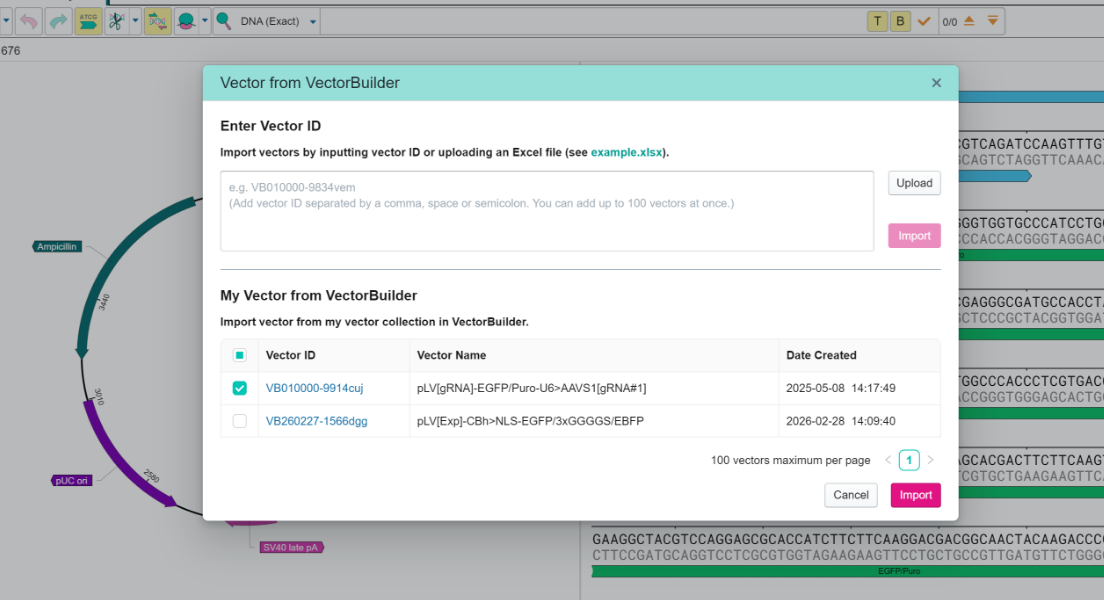Click the date '2026-02-28 14:09:40'
Viewport: 1104px width, 600px height.
pyautogui.click(x=841, y=421)
